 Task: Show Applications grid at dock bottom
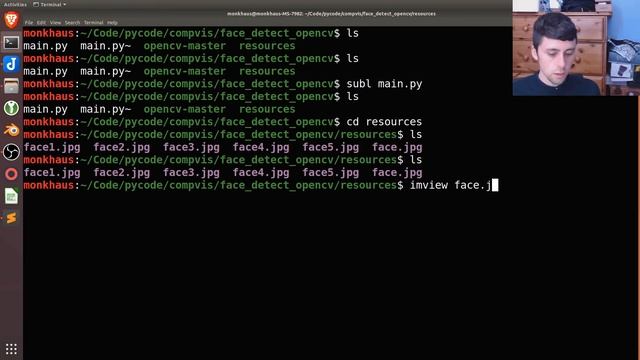click(11, 349)
